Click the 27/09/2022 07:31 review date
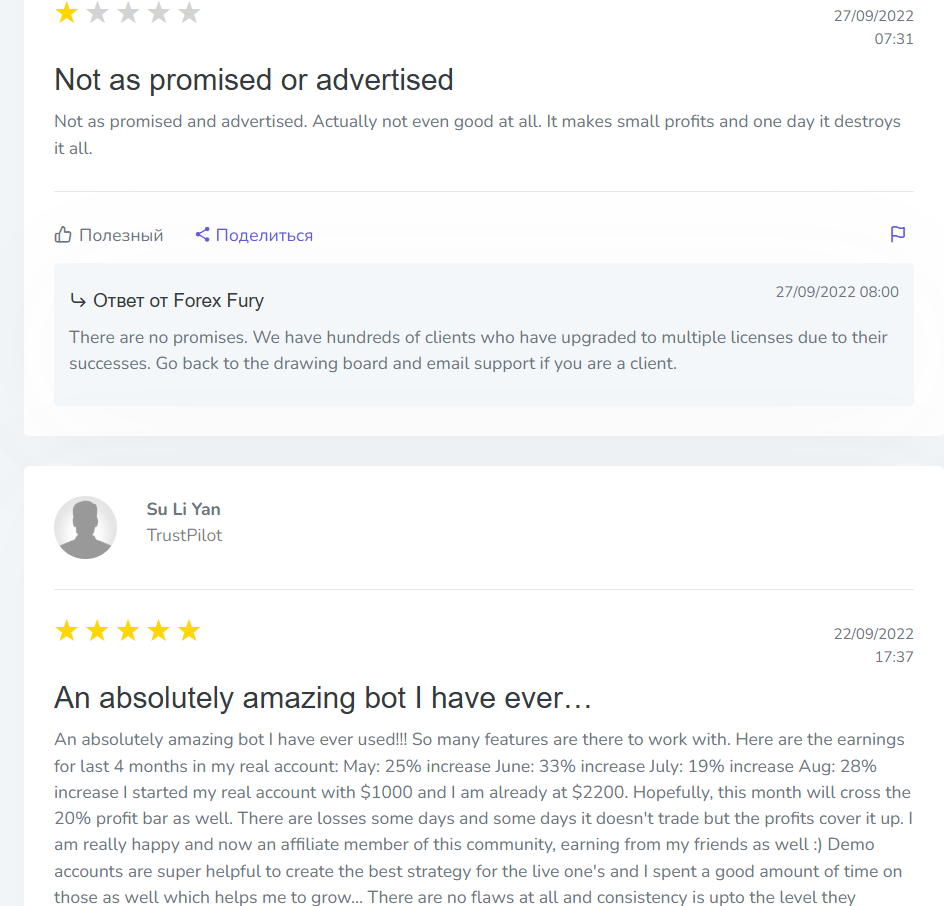 click(x=873, y=27)
